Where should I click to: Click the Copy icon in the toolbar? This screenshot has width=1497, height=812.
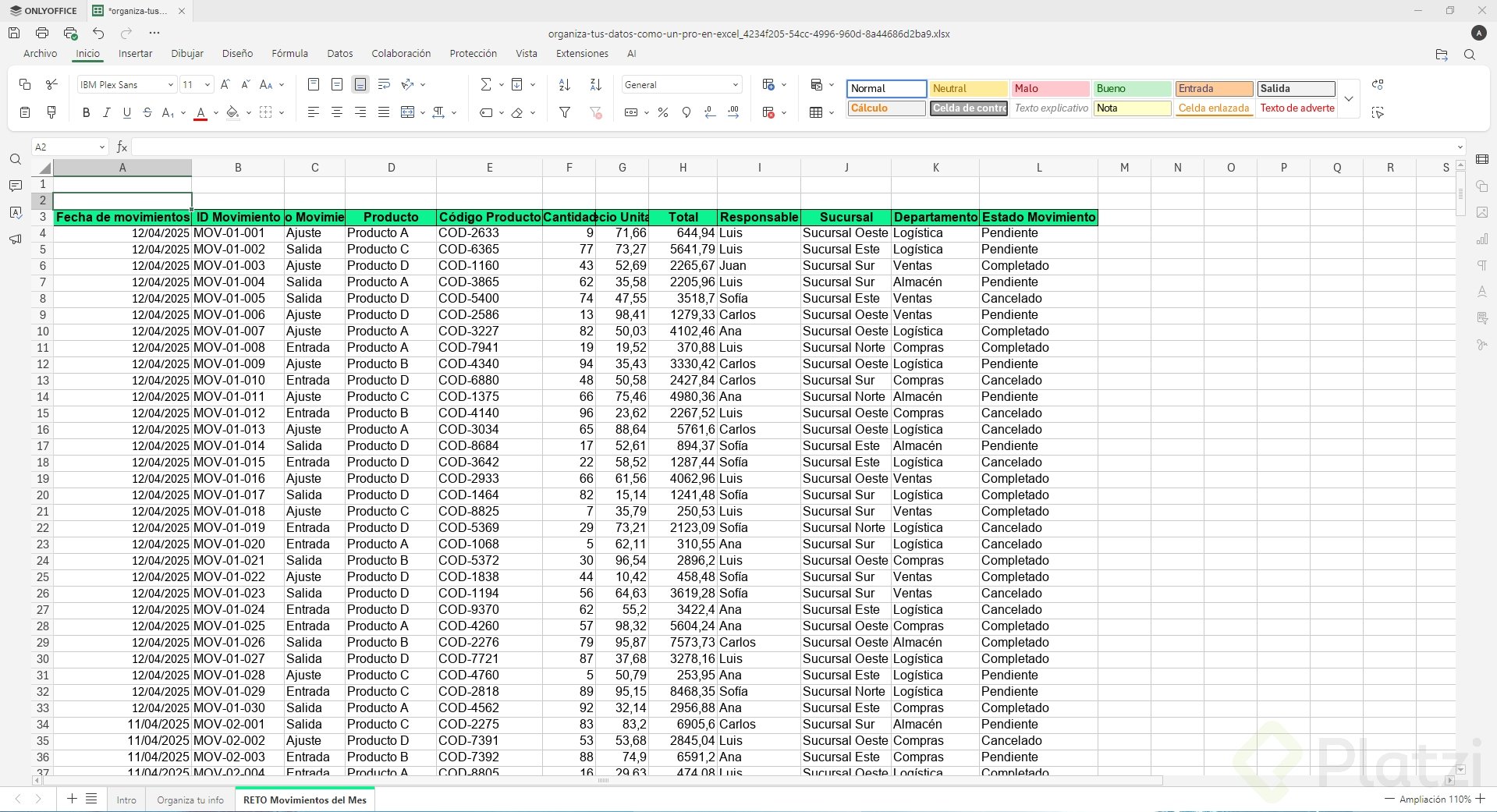tap(25, 84)
